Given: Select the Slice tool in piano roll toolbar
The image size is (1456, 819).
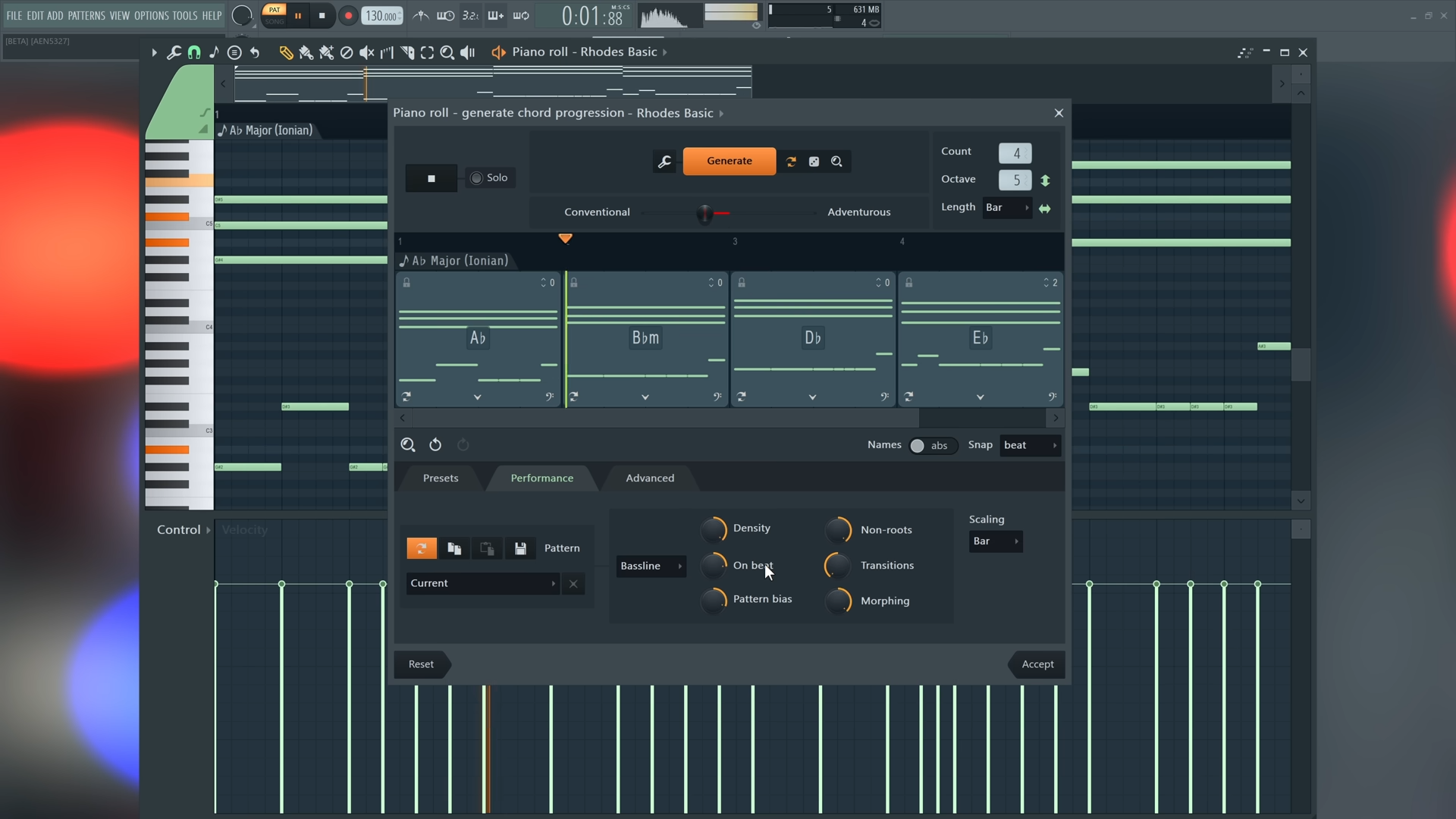Looking at the screenshot, I should (x=407, y=52).
